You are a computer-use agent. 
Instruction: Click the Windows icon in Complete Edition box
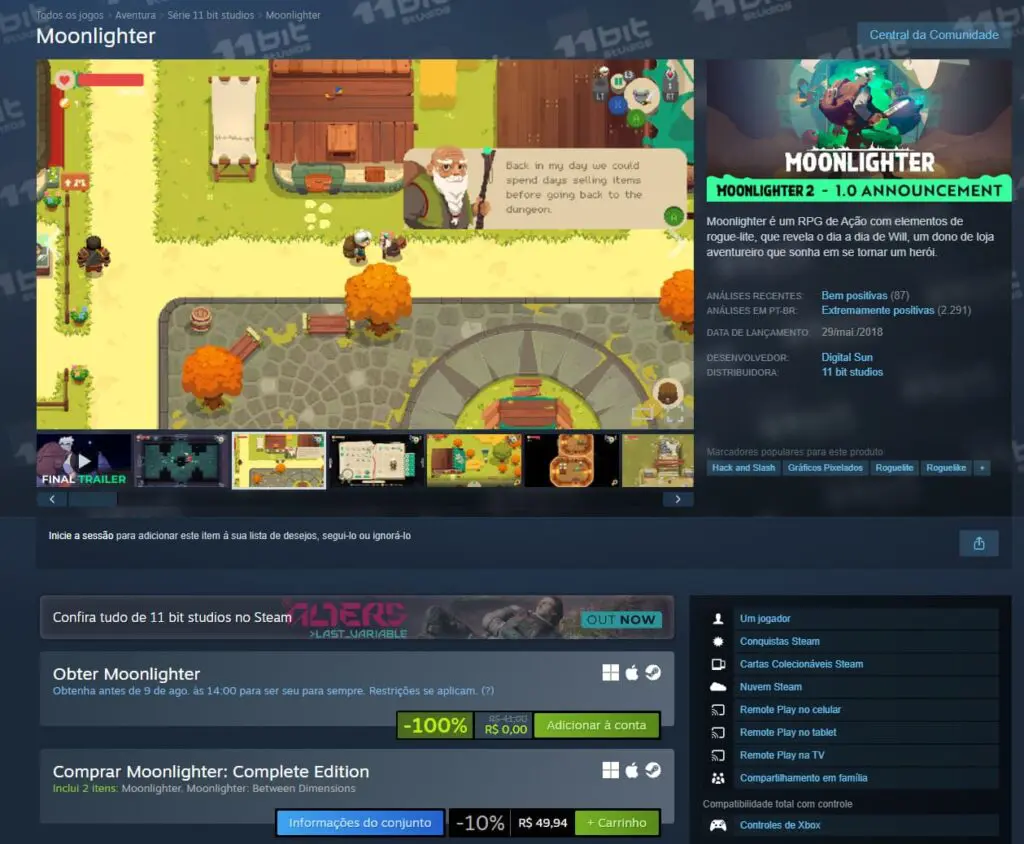pyautogui.click(x=610, y=770)
